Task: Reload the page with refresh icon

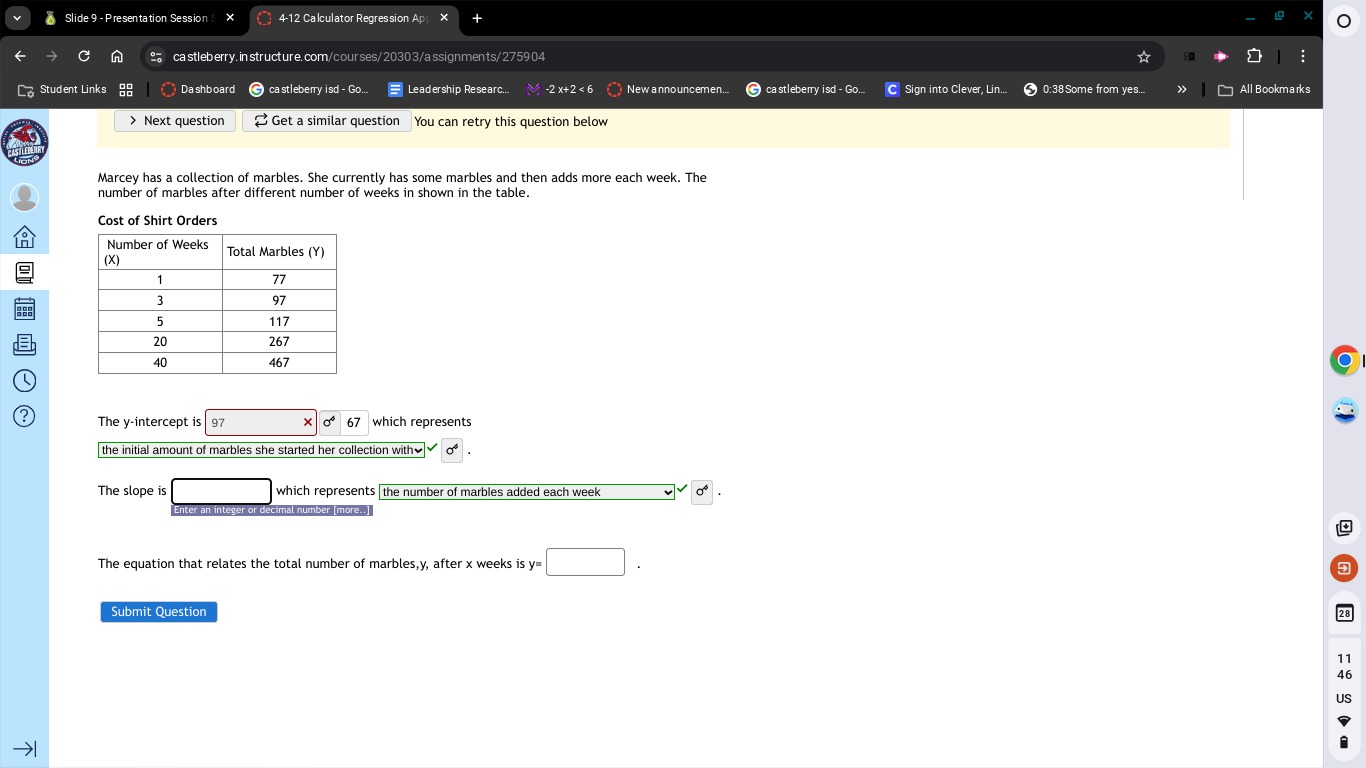Action: pyautogui.click(x=84, y=56)
